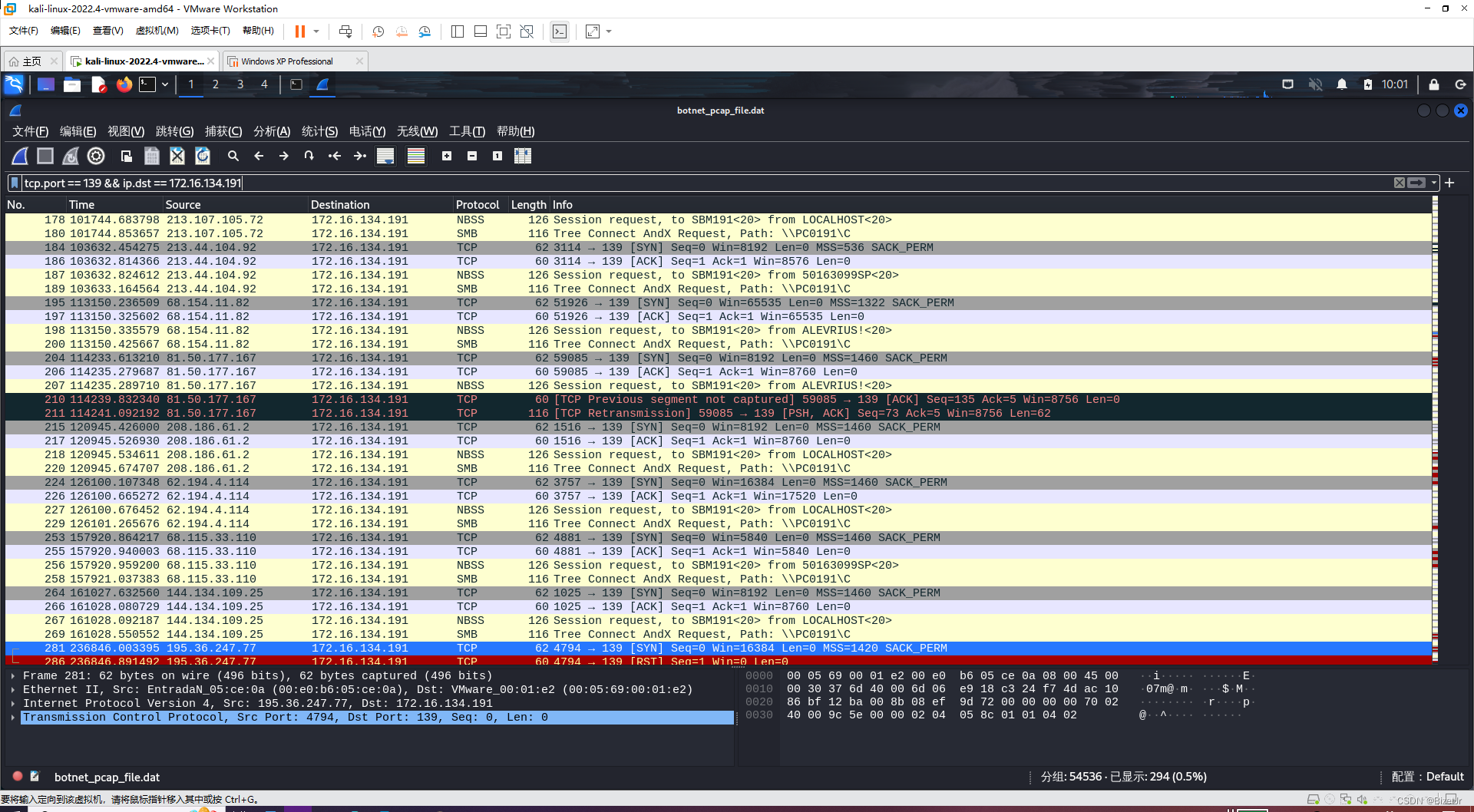Jump to the first packet icon

click(335, 156)
